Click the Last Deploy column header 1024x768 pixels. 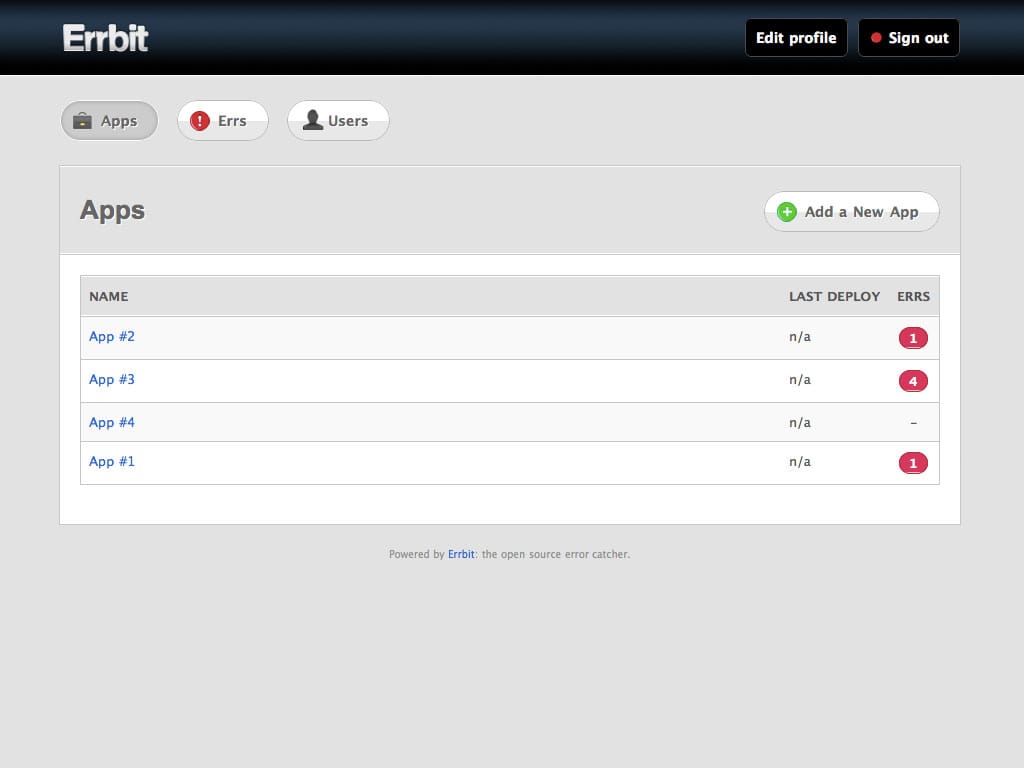coord(834,296)
